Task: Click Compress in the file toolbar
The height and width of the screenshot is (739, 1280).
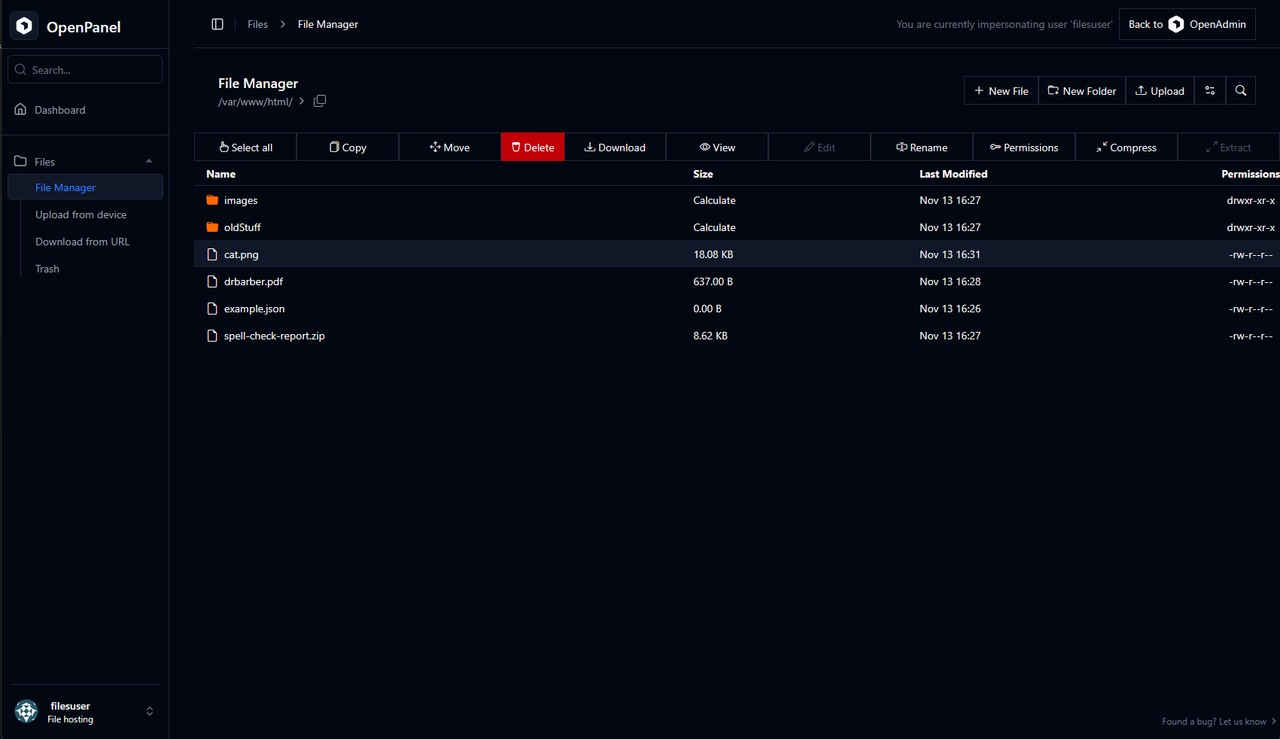Action: coord(1126,147)
